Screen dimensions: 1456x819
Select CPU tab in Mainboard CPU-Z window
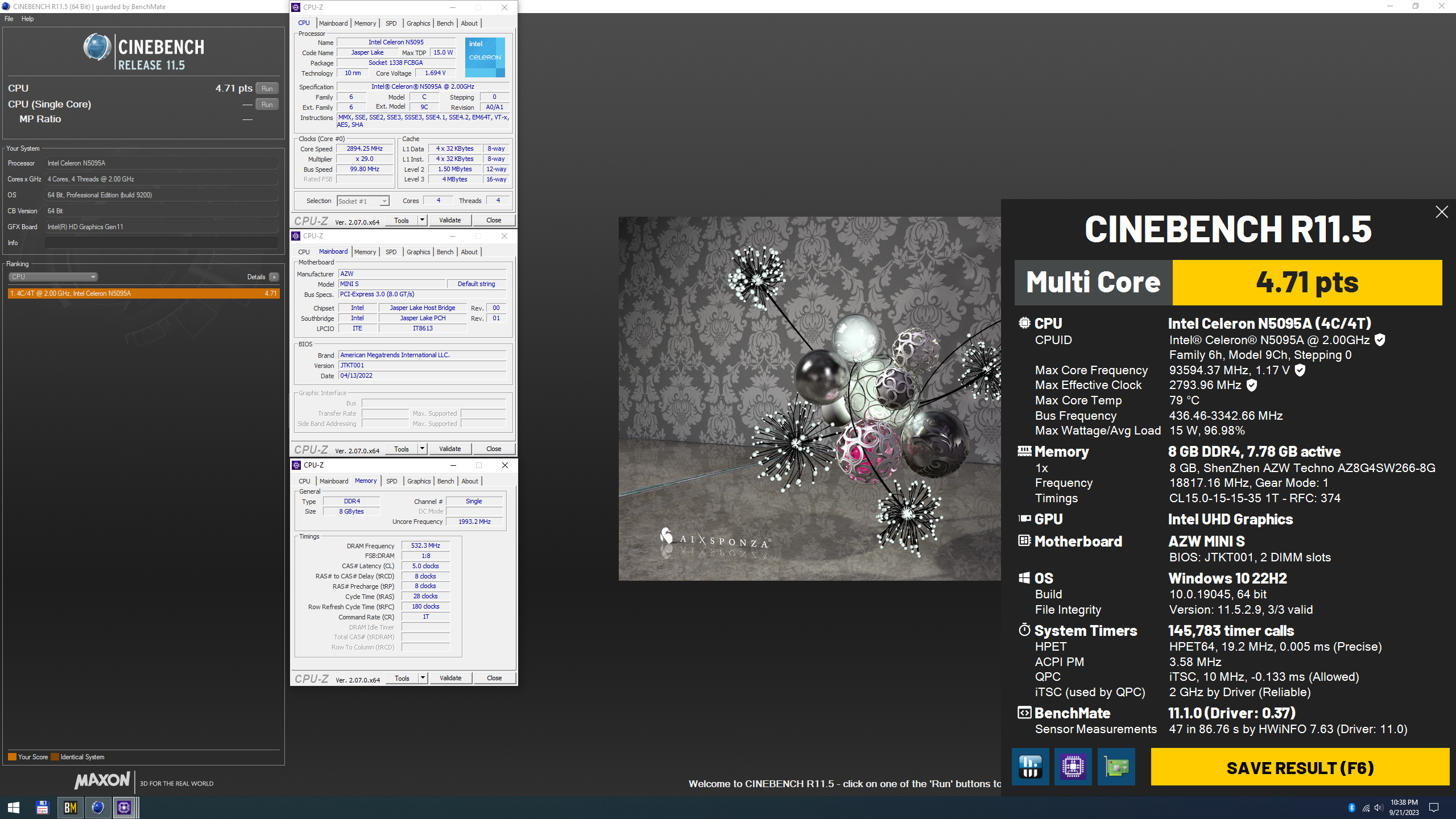click(304, 252)
